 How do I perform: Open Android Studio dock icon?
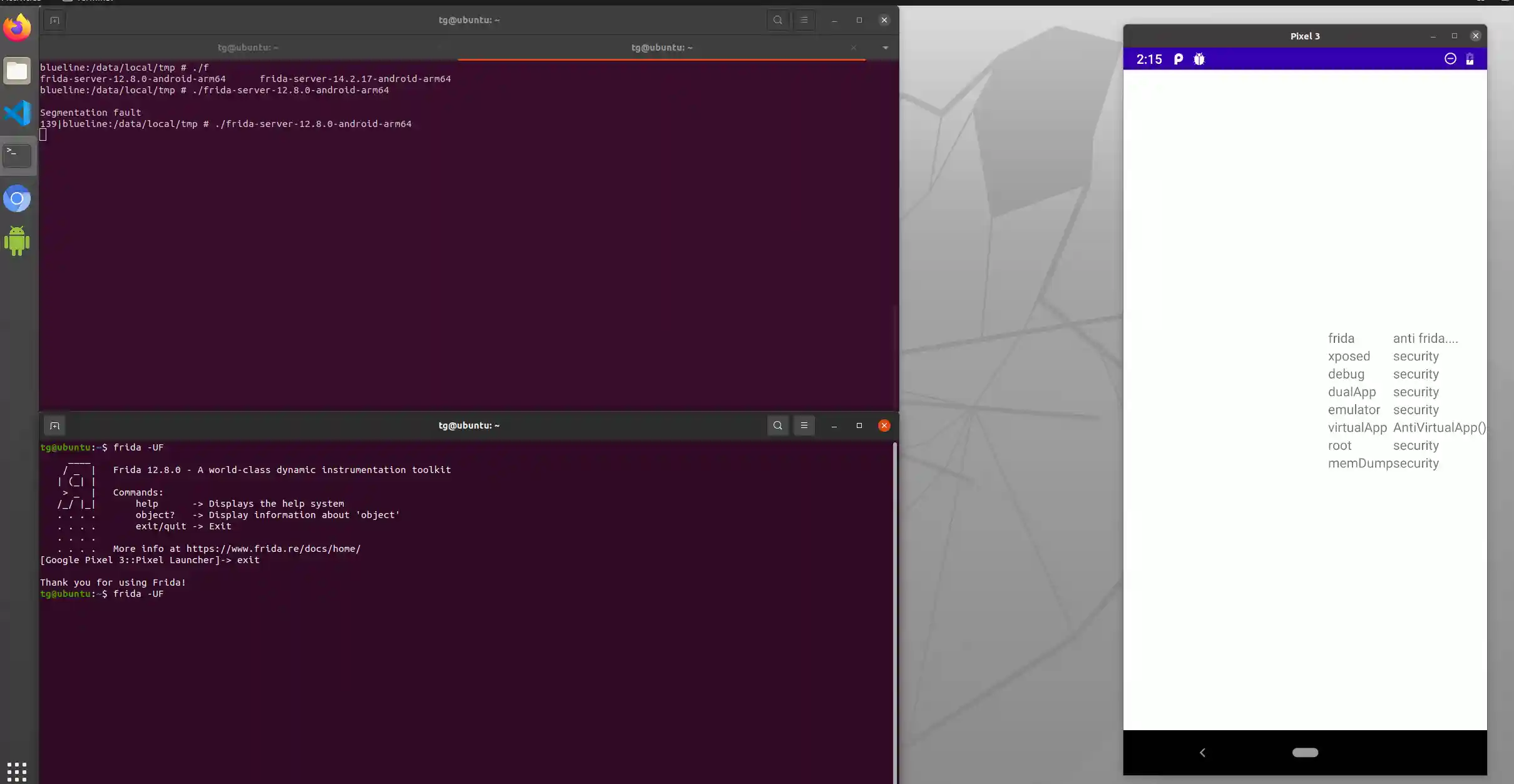click(x=17, y=241)
